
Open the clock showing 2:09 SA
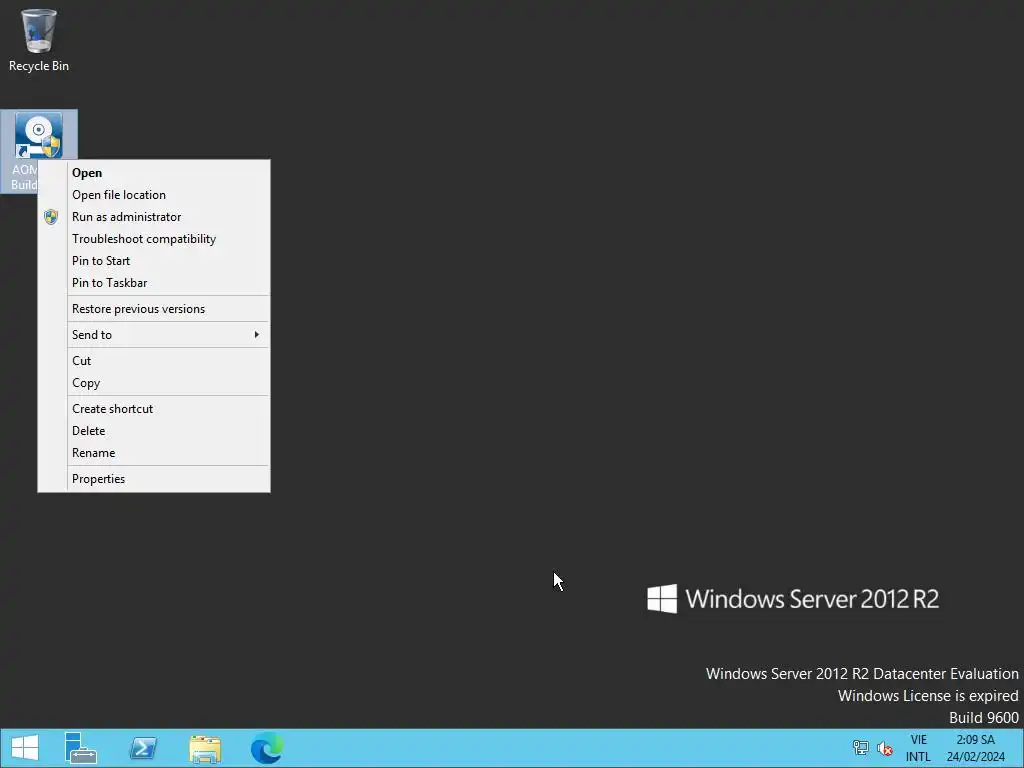click(x=976, y=748)
